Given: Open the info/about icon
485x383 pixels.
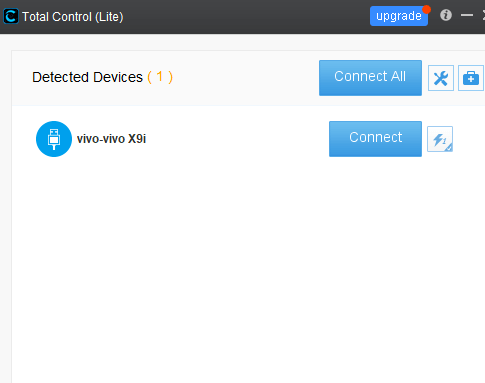Looking at the screenshot, I should (446, 15).
